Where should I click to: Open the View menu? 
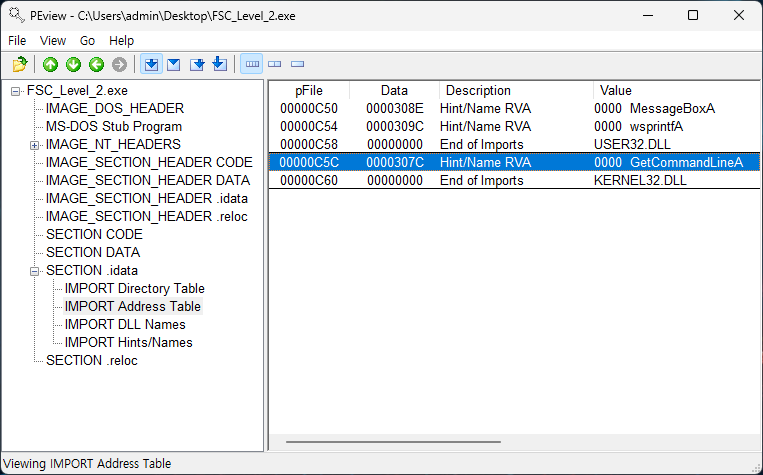coord(53,41)
